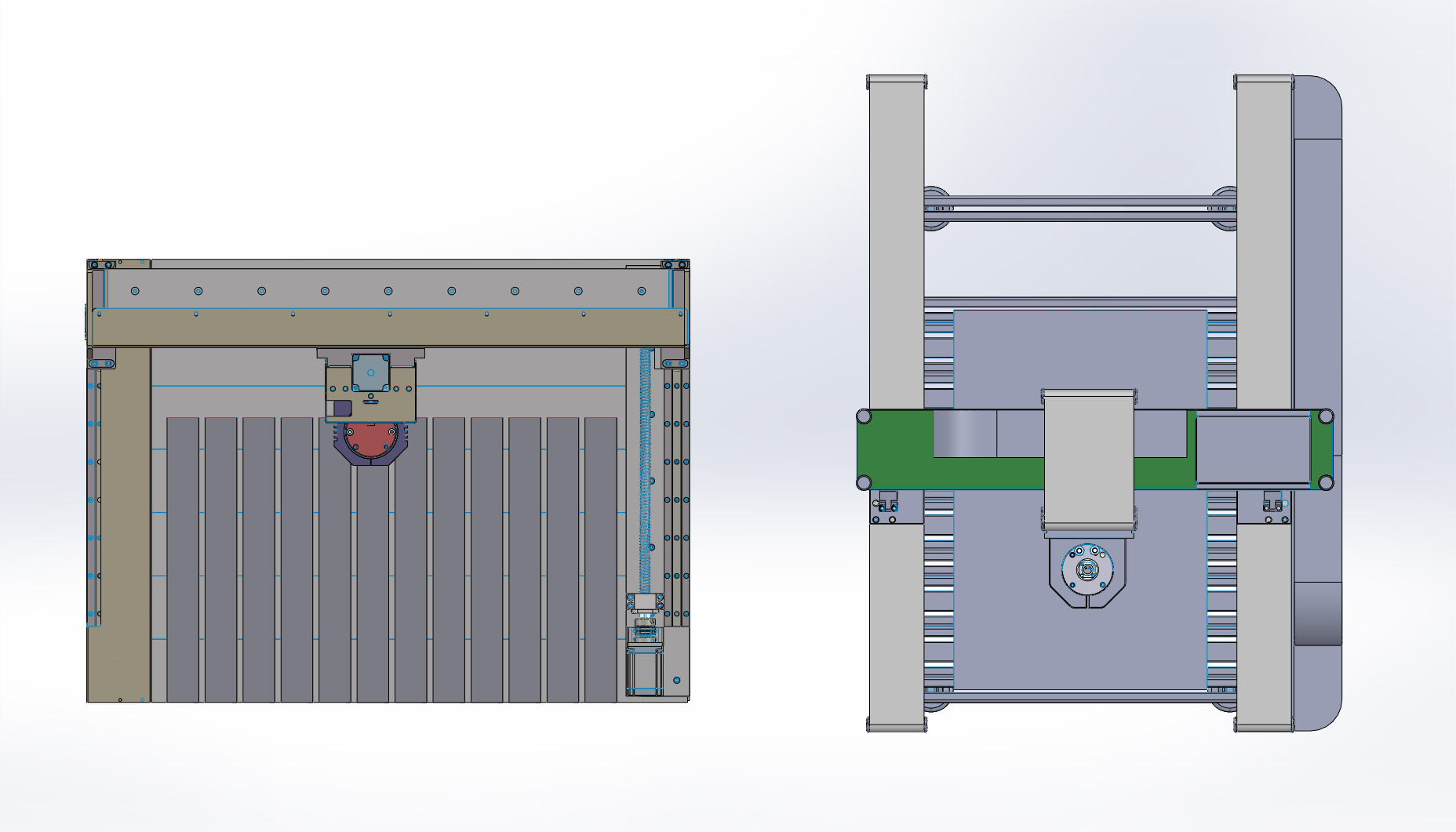This screenshot has width=1456, height=832.
Task: Pick the square stepper motor on the left model's carriage
Action: (371, 372)
